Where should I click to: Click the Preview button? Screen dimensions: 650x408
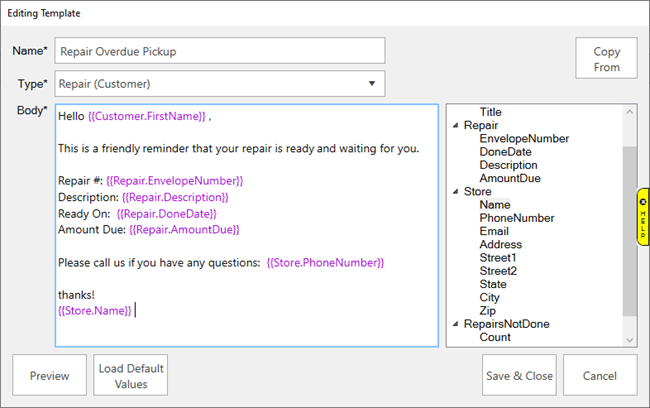pos(49,376)
